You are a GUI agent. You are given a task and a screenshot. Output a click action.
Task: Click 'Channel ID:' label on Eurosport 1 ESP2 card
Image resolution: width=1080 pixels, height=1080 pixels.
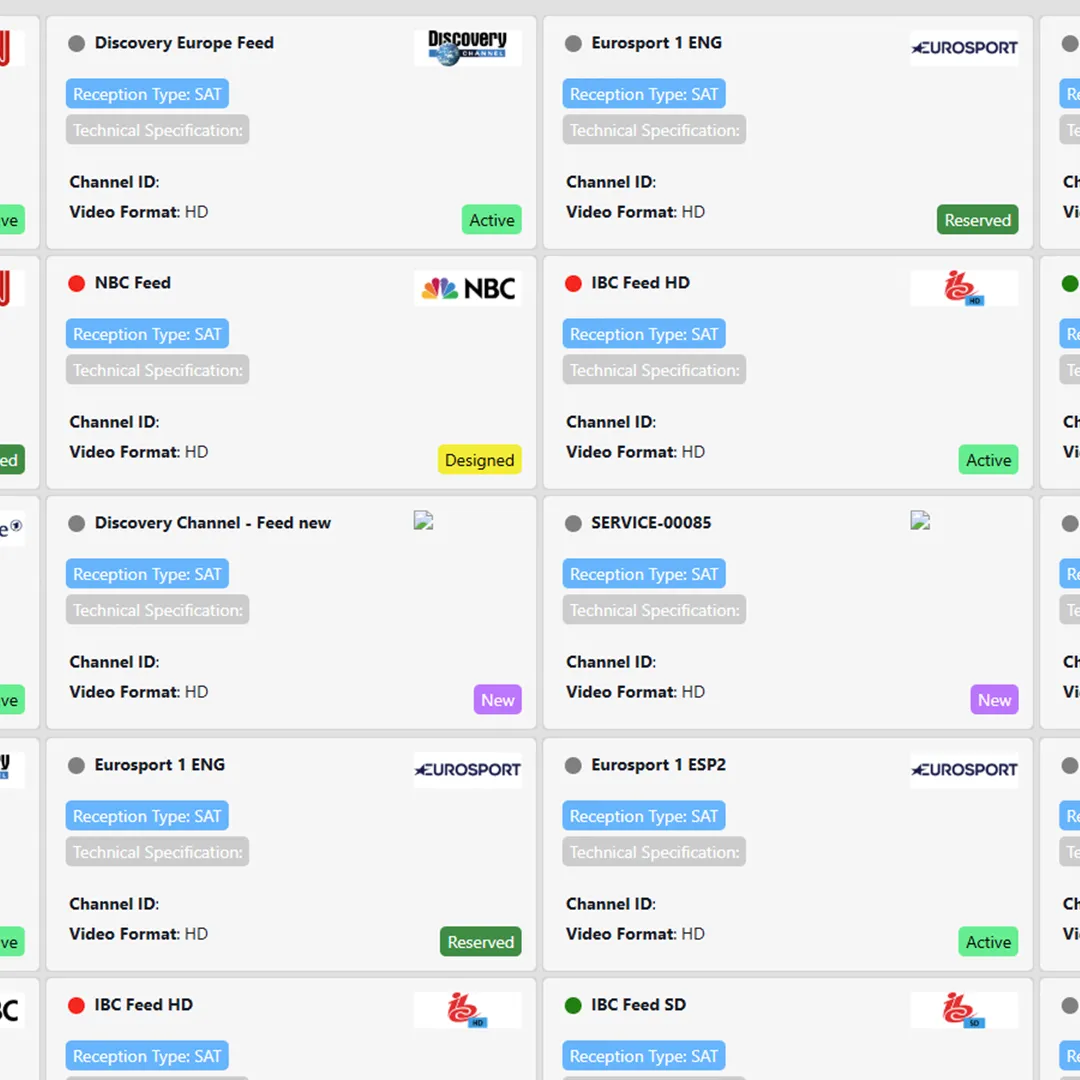click(x=611, y=904)
